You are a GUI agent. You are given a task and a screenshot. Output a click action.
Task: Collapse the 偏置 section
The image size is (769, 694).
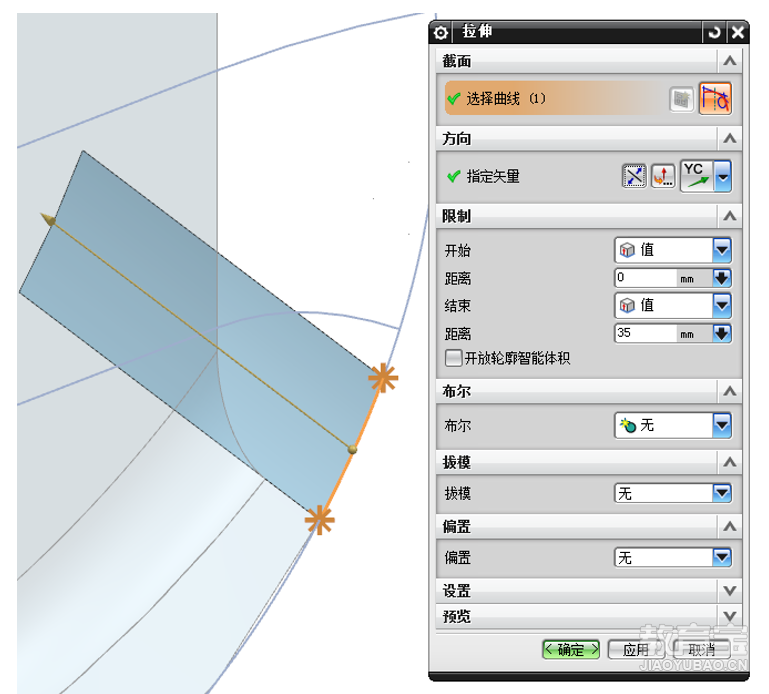click(730, 526)
